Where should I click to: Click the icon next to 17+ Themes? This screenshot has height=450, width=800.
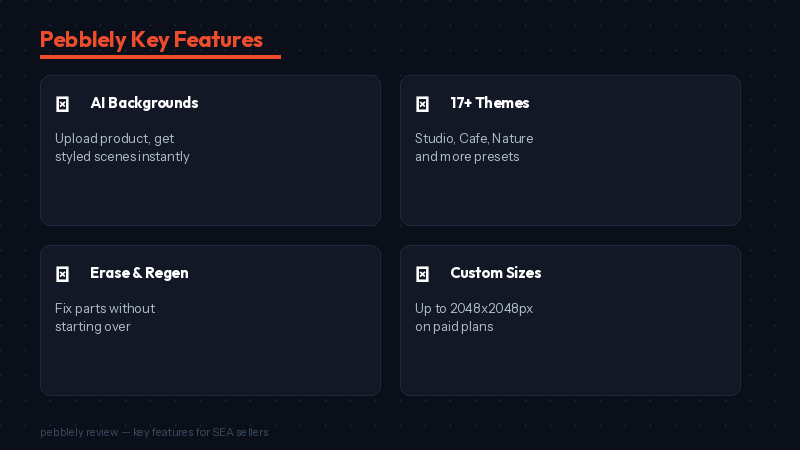pyautogui.click(x=422, y=104)
